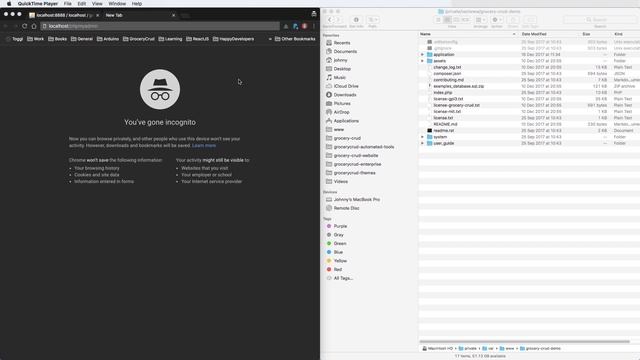The image size is (640, 360).
Task: Click the Learn more link
Action: 204,146
